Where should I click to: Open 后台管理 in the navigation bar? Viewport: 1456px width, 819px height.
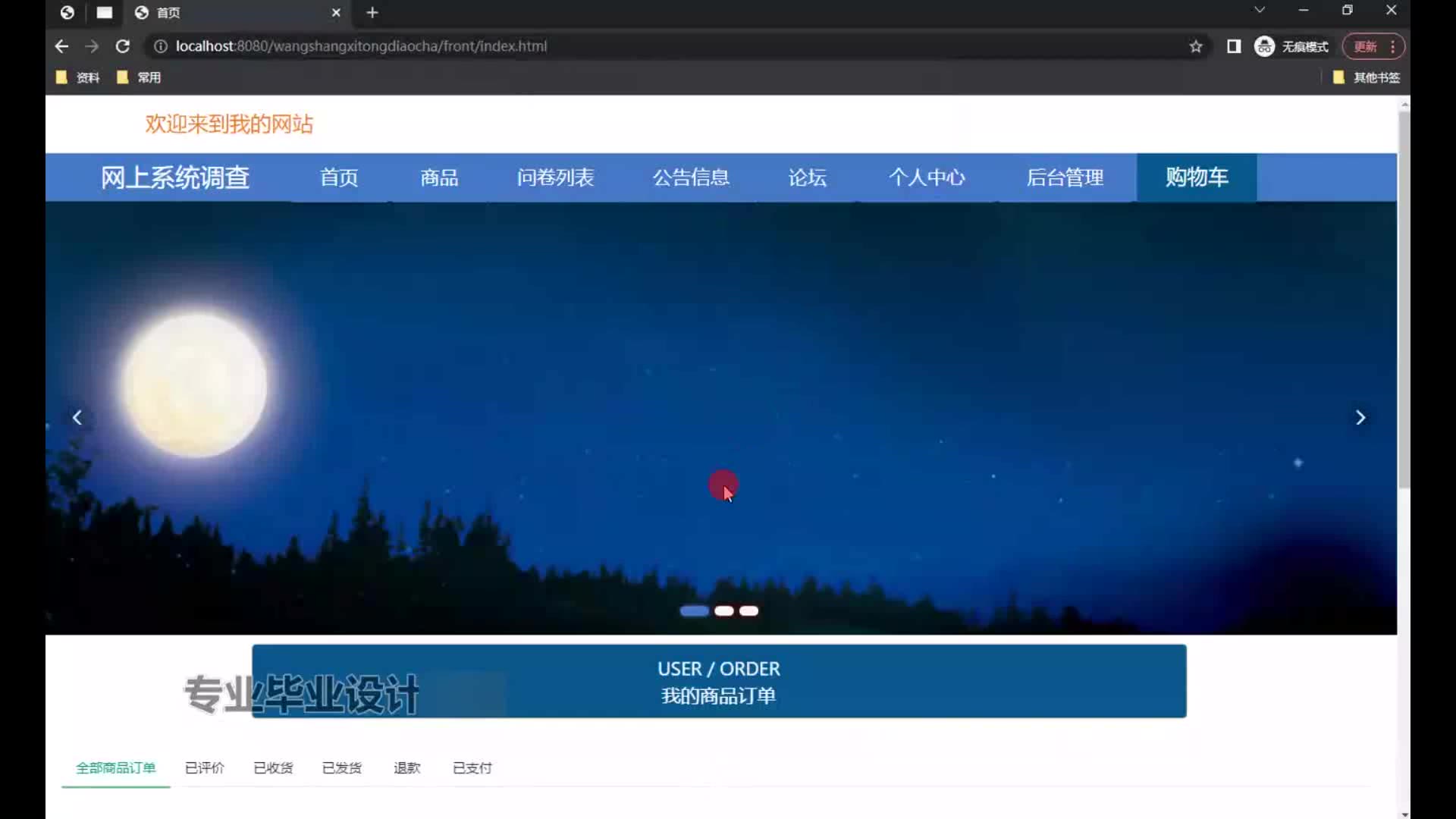pos(1065,177)
